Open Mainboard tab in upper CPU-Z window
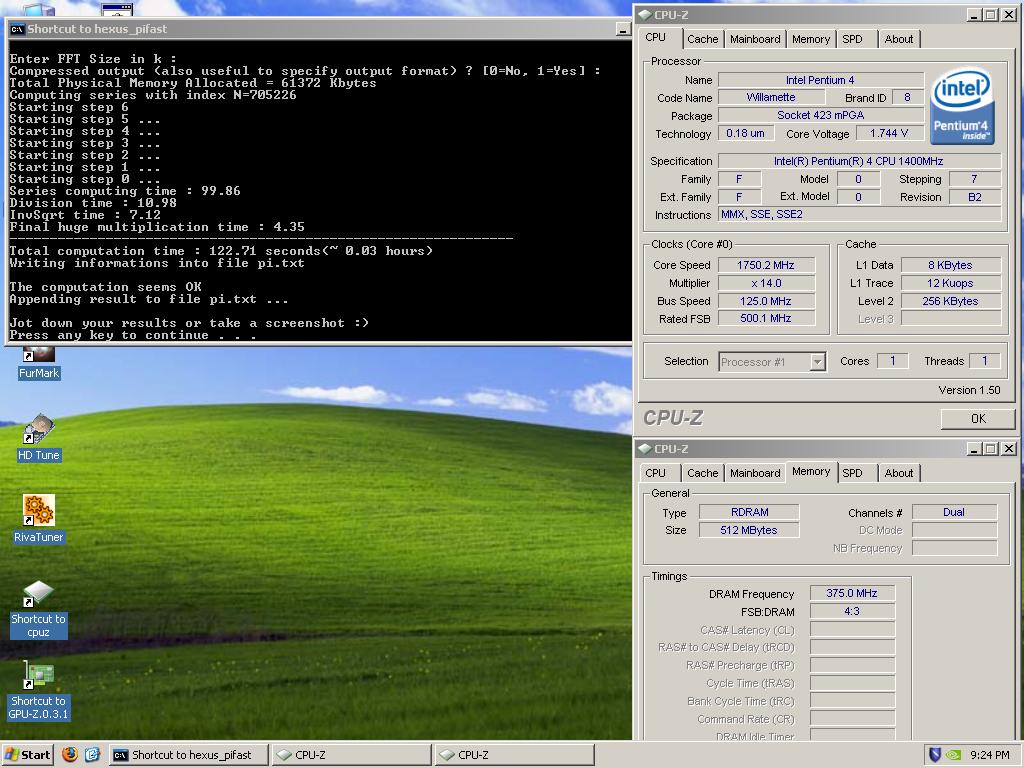 [x=755, y=39]
